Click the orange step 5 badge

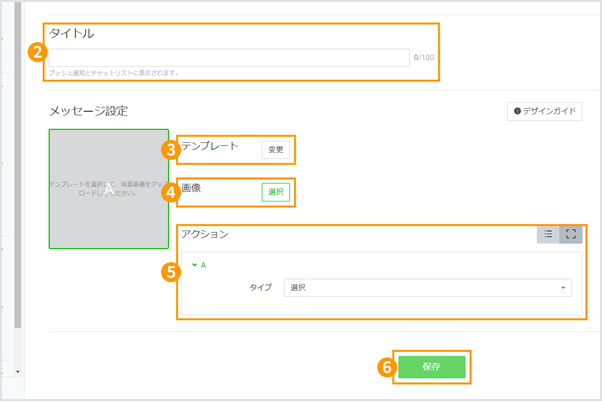[171, 271]
